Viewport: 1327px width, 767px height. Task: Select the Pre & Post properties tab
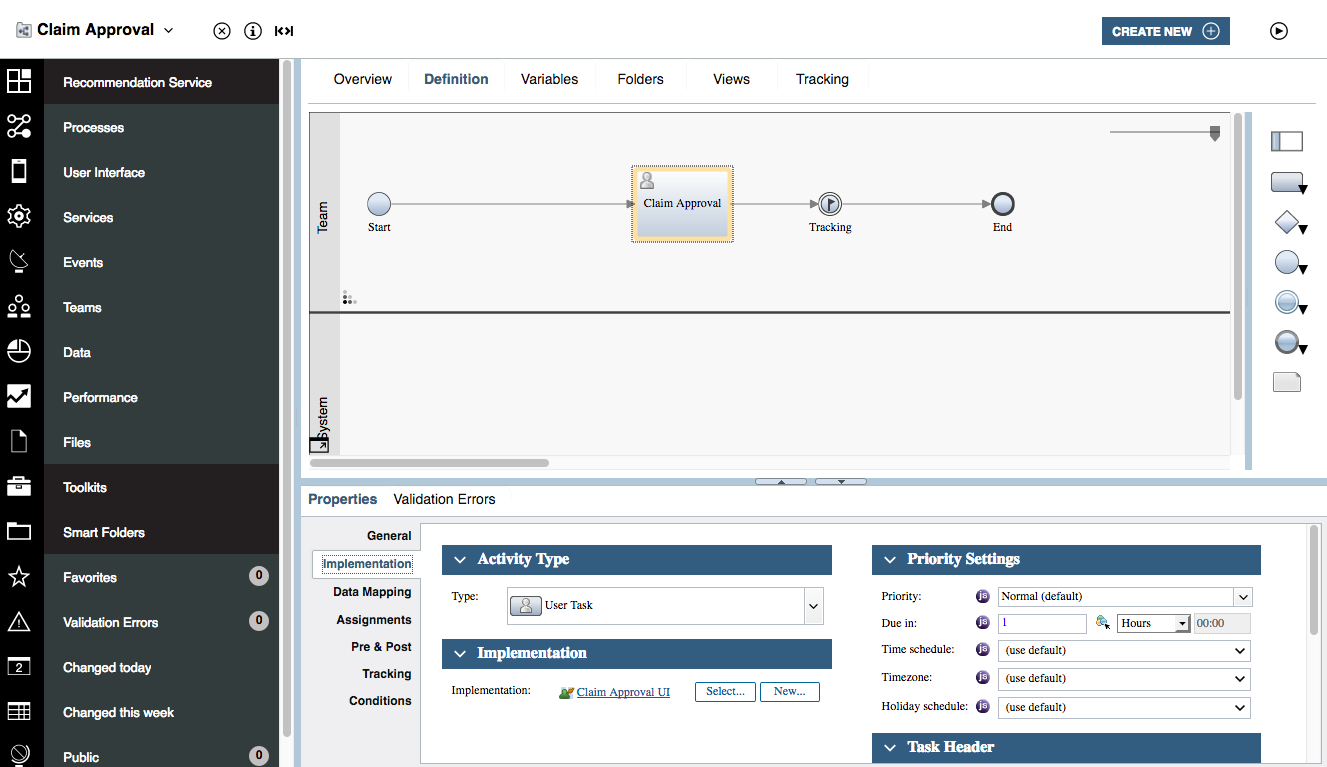tap(381, 647)
